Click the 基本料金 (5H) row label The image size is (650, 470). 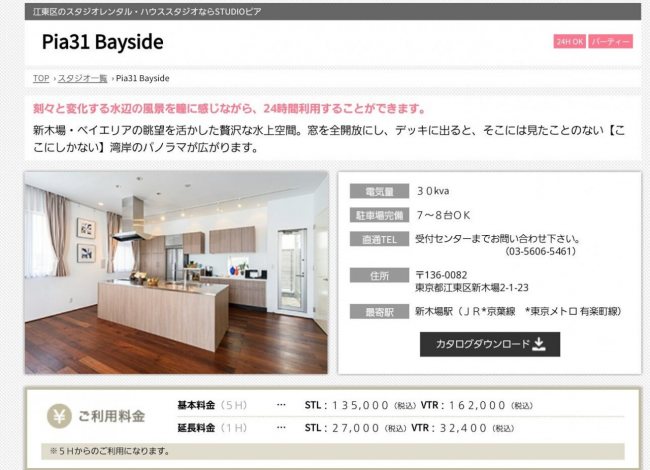click(x=212, y=405)
